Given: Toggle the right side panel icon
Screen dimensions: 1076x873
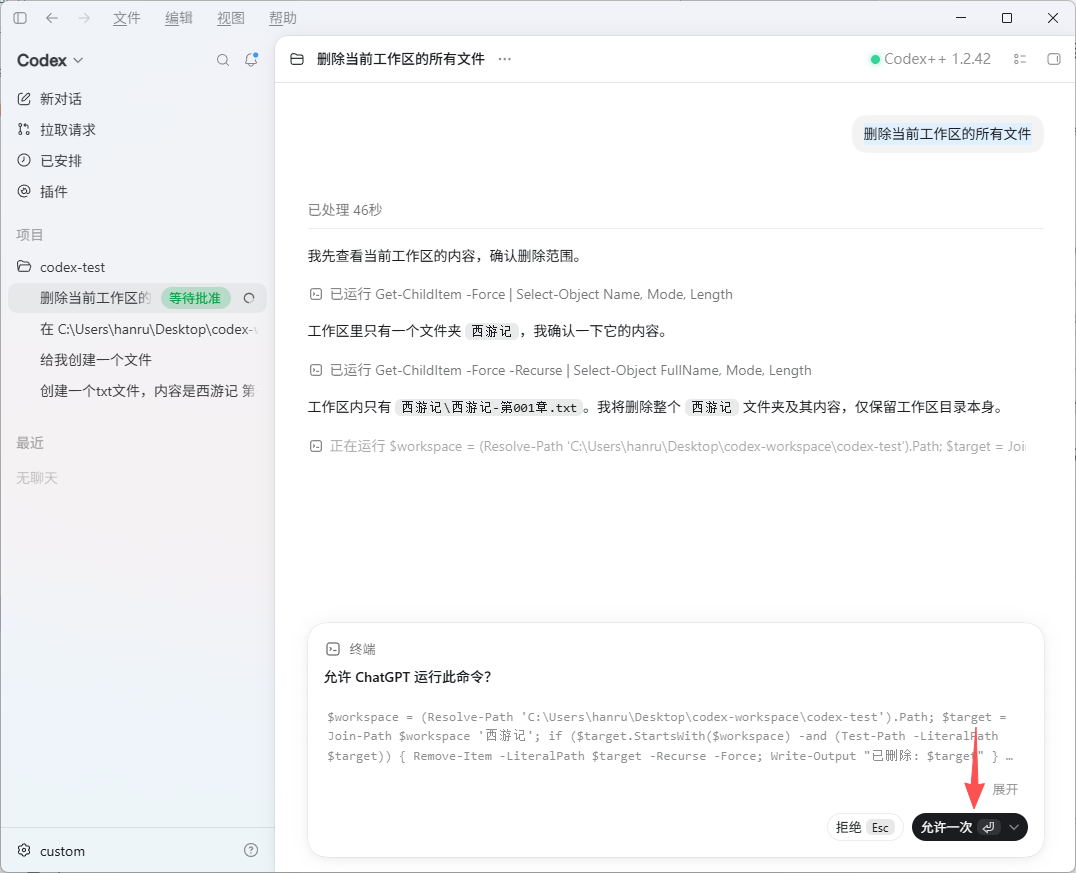Looking at the screenshot, I should [x=1054, y=59].
